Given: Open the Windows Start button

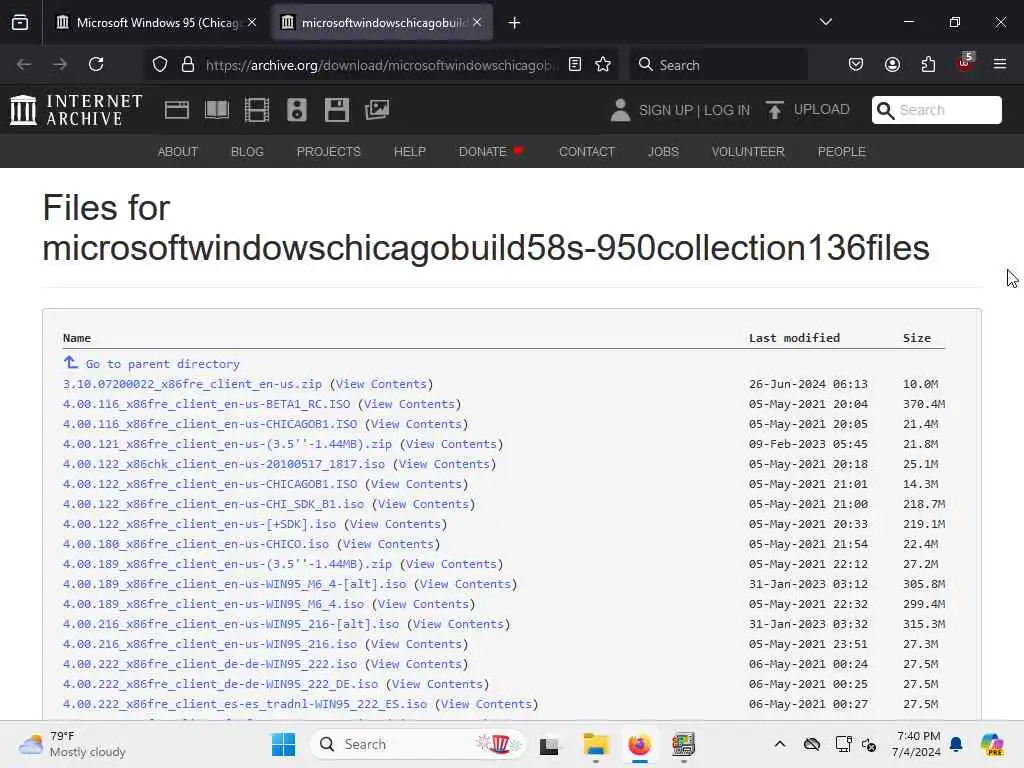Looking at the screenshot, I should click(x=283, y=744).
